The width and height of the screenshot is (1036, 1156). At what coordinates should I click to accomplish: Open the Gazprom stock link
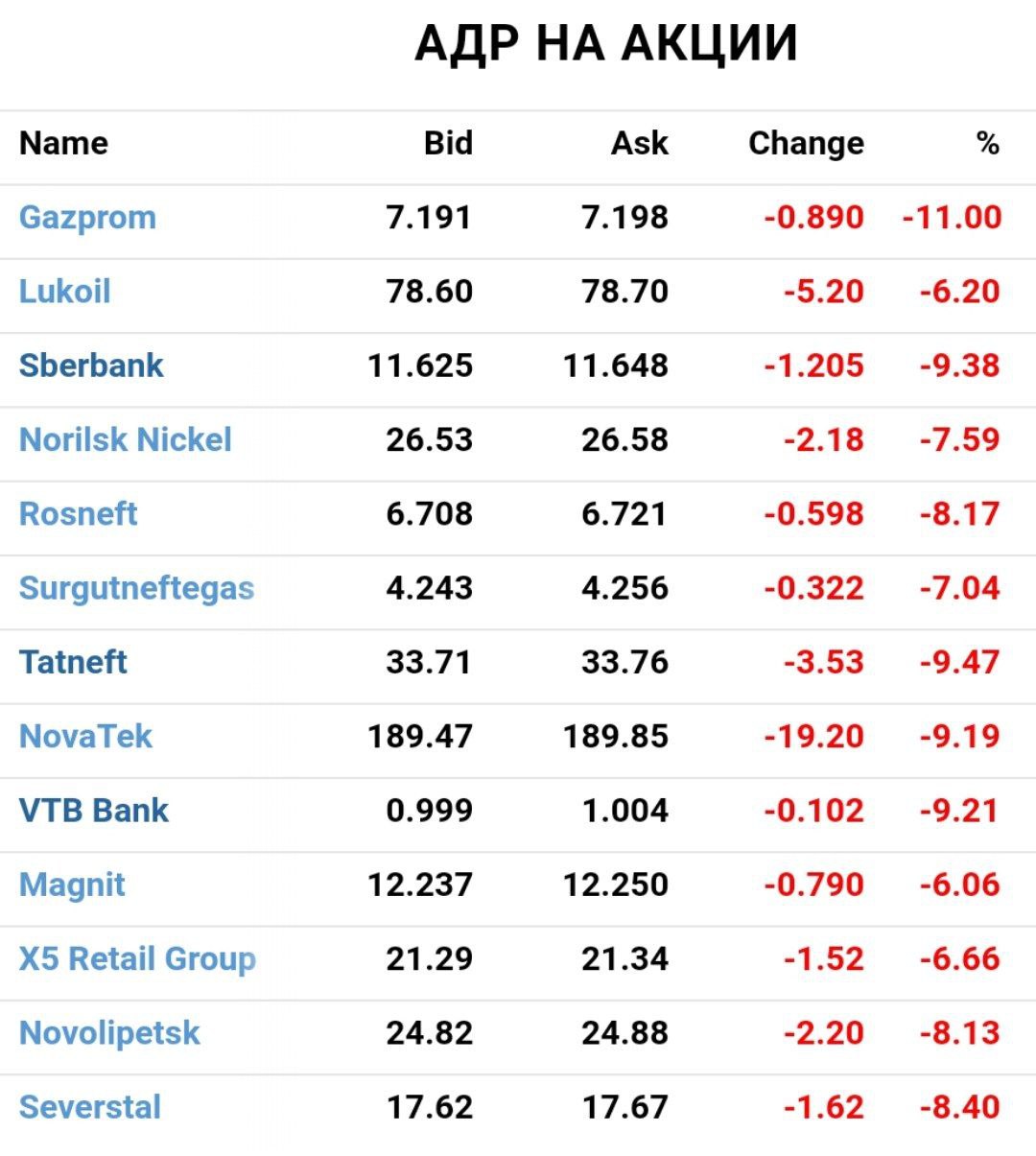click(87, 218)
